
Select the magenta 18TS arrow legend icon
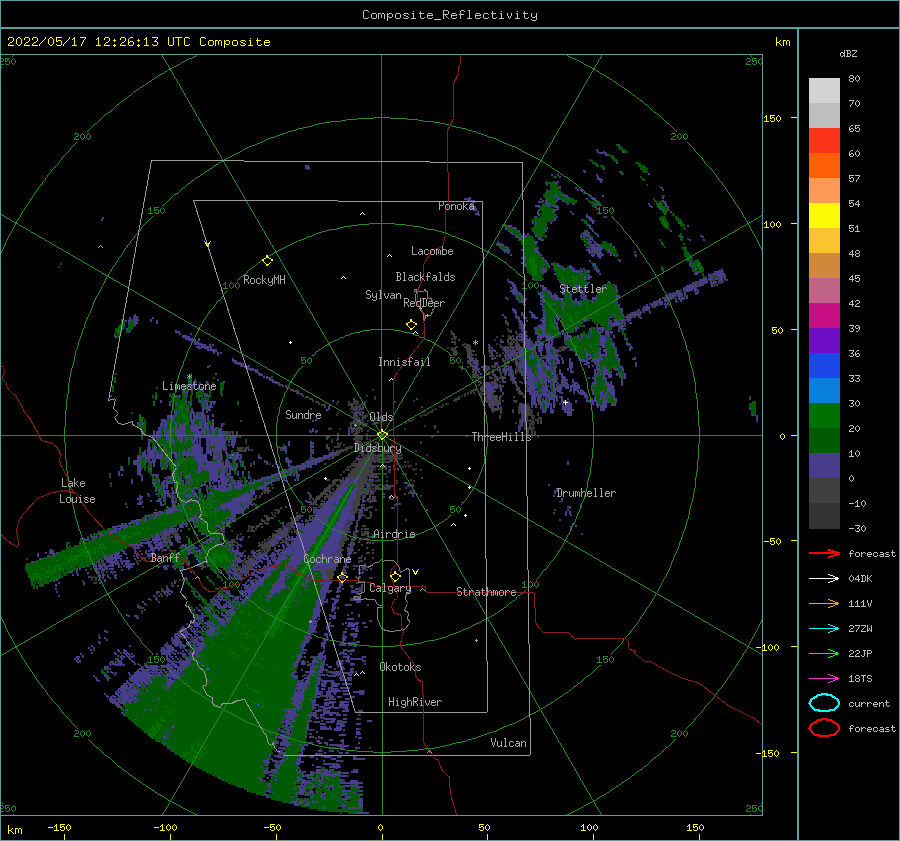(x=824, y=679)
